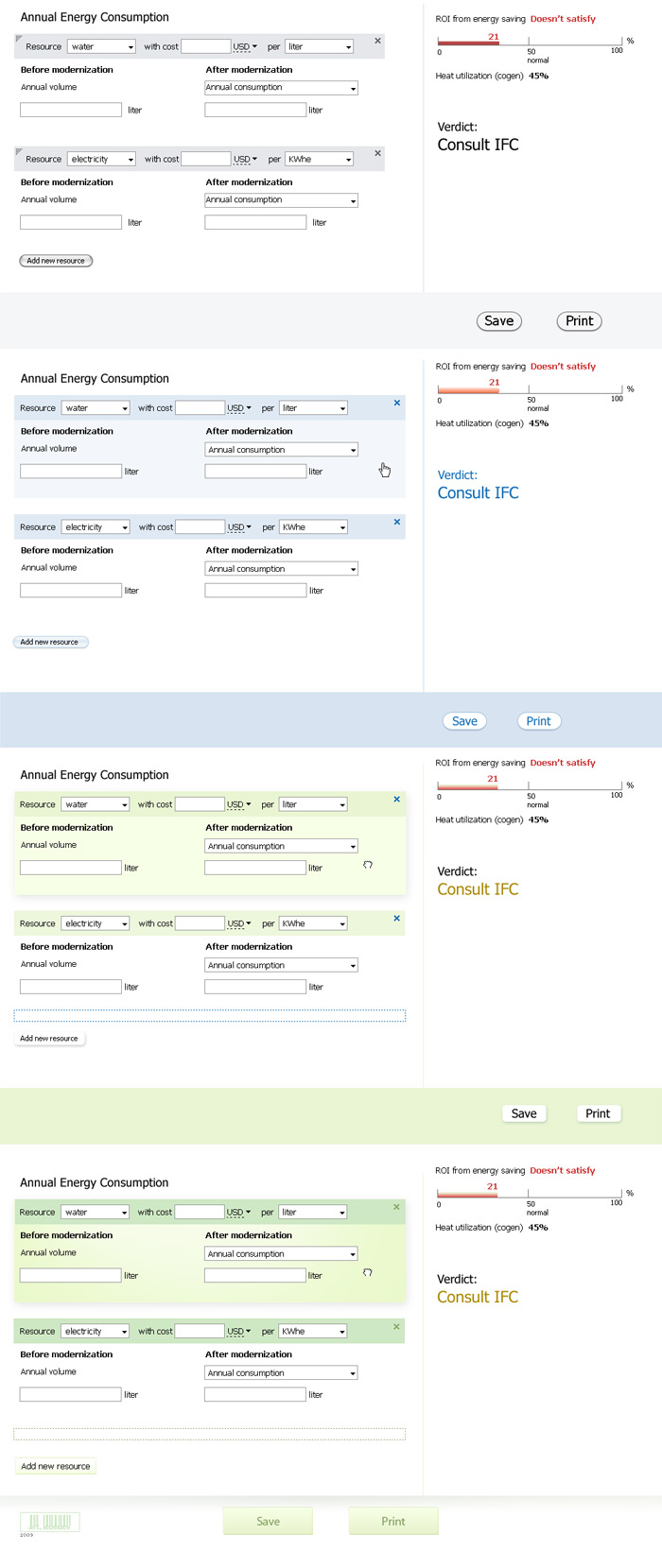Close the water row with the blue header
Viewport: 662px width, 1568px height.
[397, 403]
